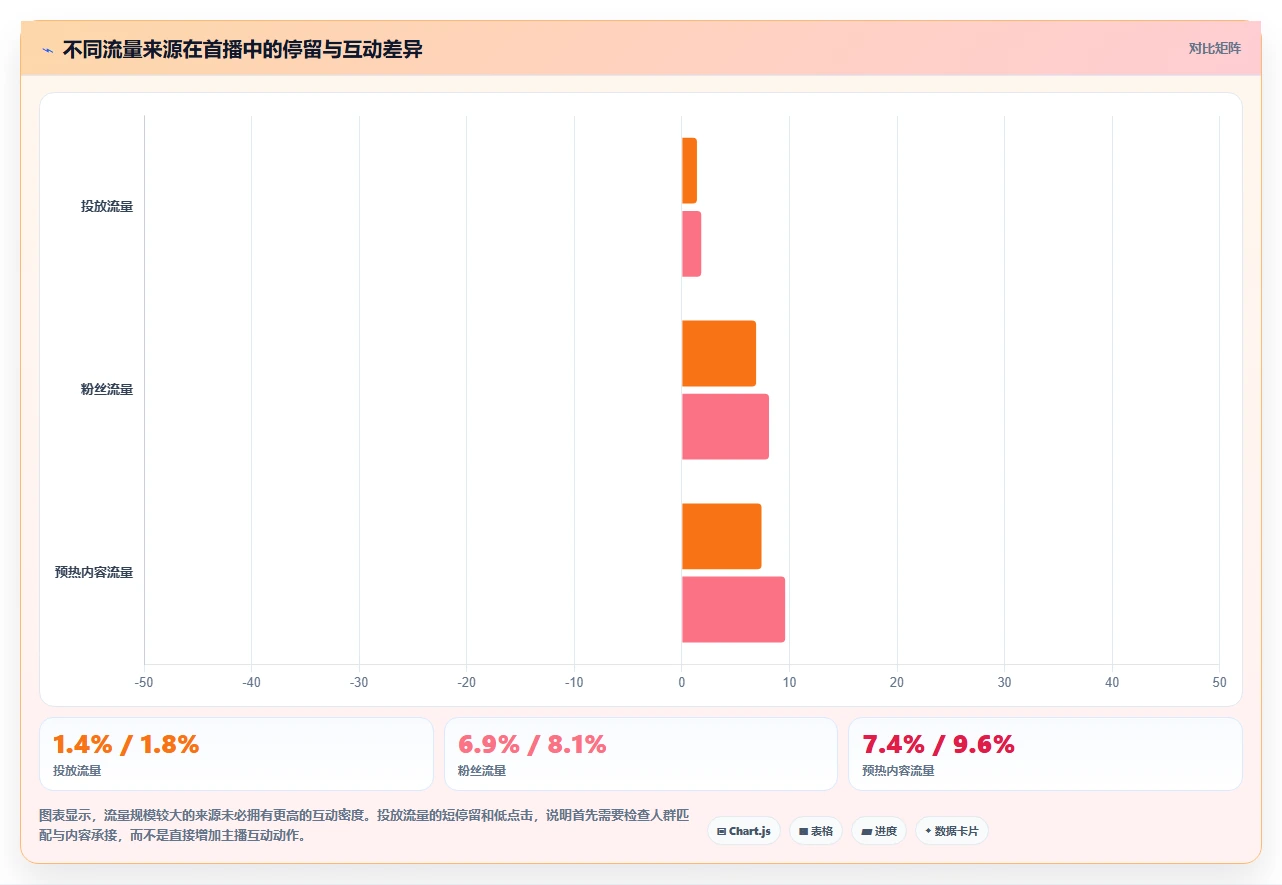Viewport: 1282px width, 885px height.
Task: Click the x-axis tick label -40
Action: click(x=251, y=683)
